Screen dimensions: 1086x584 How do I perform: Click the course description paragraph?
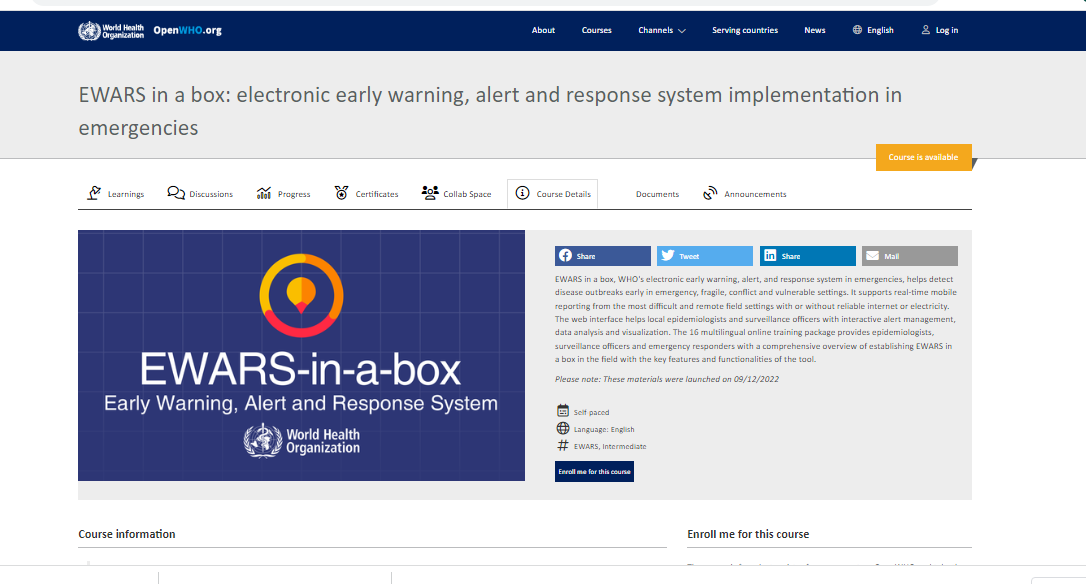[756, 319]
